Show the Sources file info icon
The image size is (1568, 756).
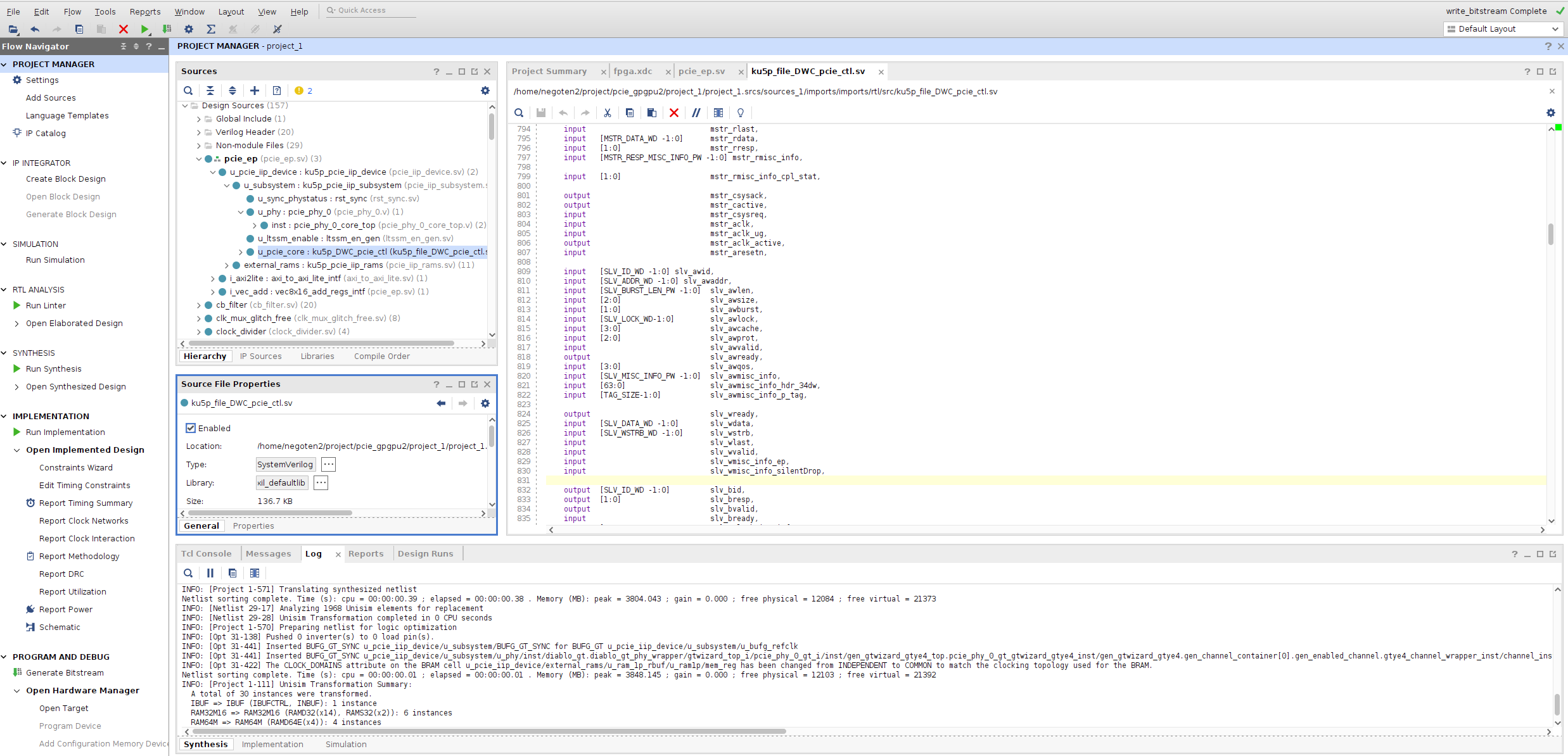277,91
